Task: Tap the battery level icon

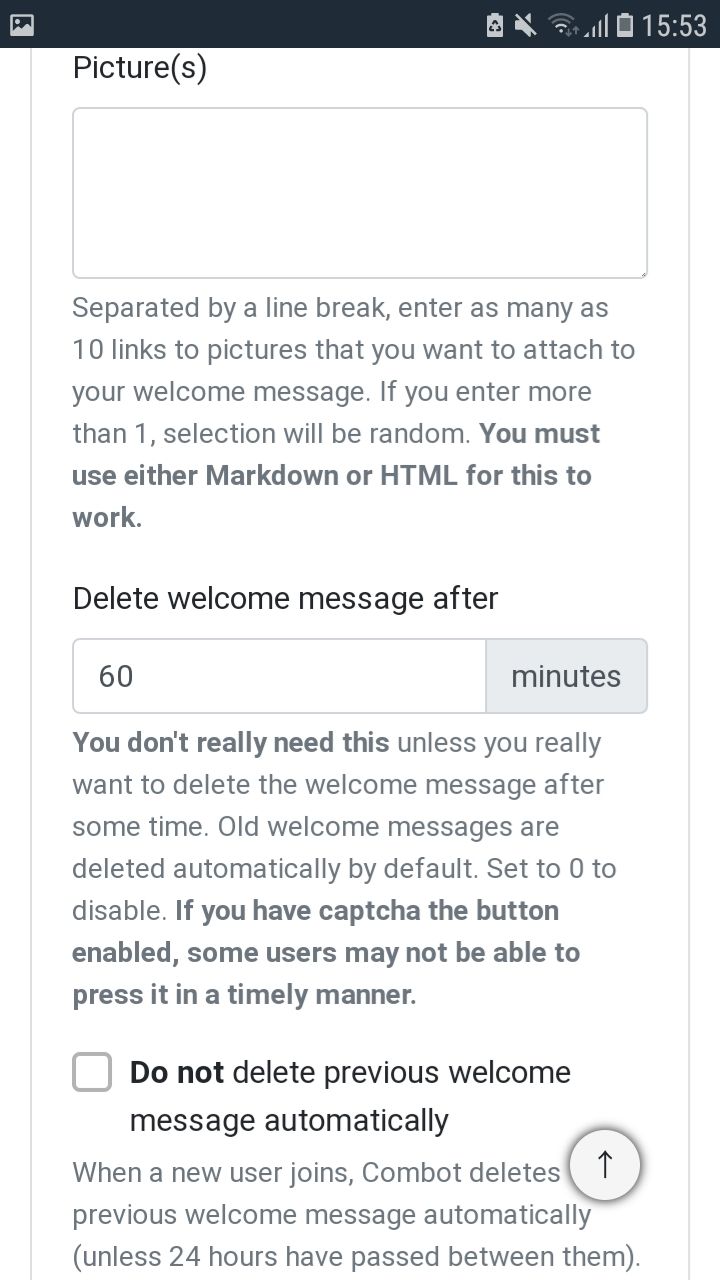Action: [x=625, y=25]
